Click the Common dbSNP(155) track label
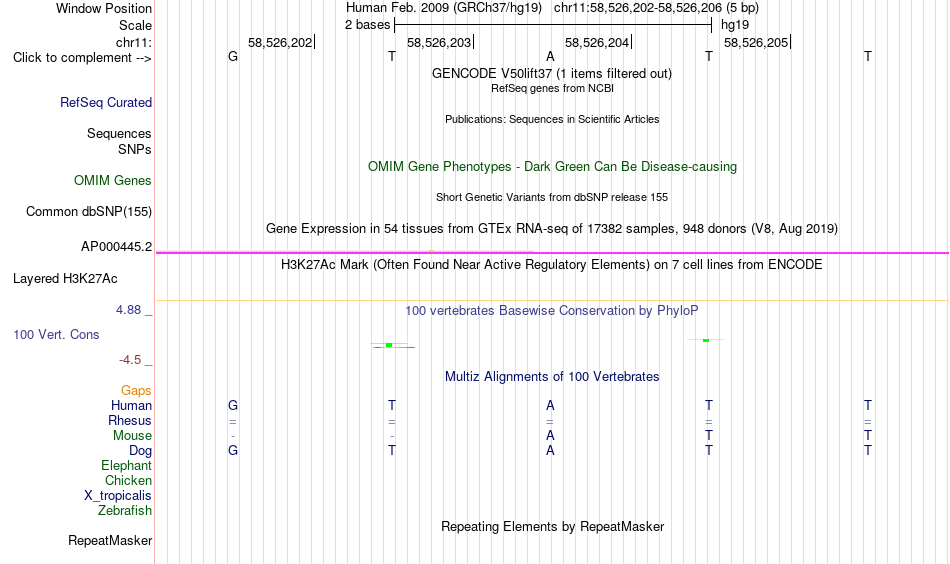 click(89, 211)
